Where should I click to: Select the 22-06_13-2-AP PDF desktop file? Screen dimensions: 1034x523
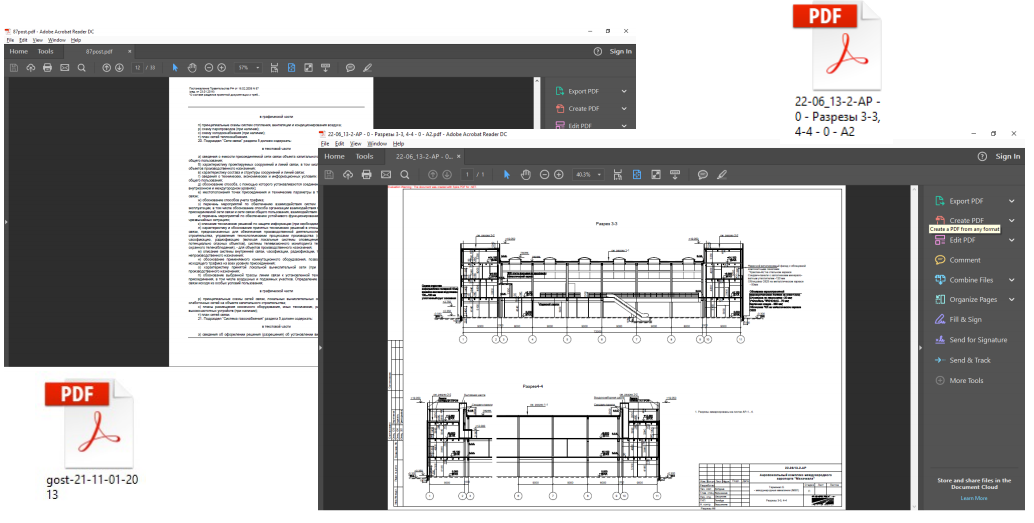tap(837, 71)
